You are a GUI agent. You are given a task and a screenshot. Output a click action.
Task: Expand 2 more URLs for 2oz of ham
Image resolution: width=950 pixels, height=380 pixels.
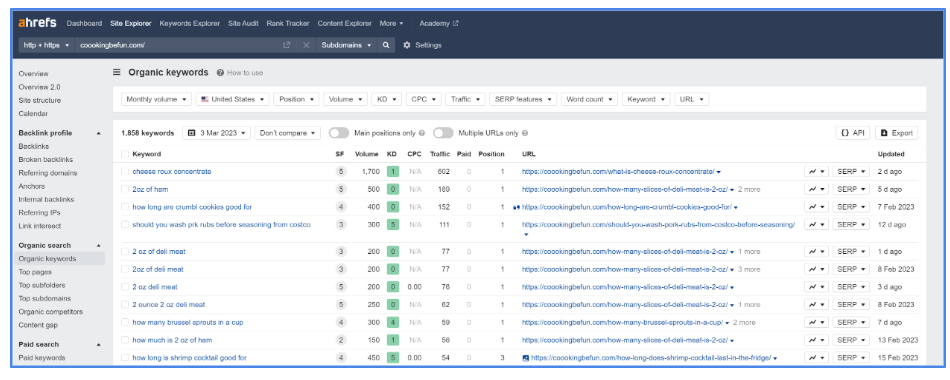[x=749, y=189]
